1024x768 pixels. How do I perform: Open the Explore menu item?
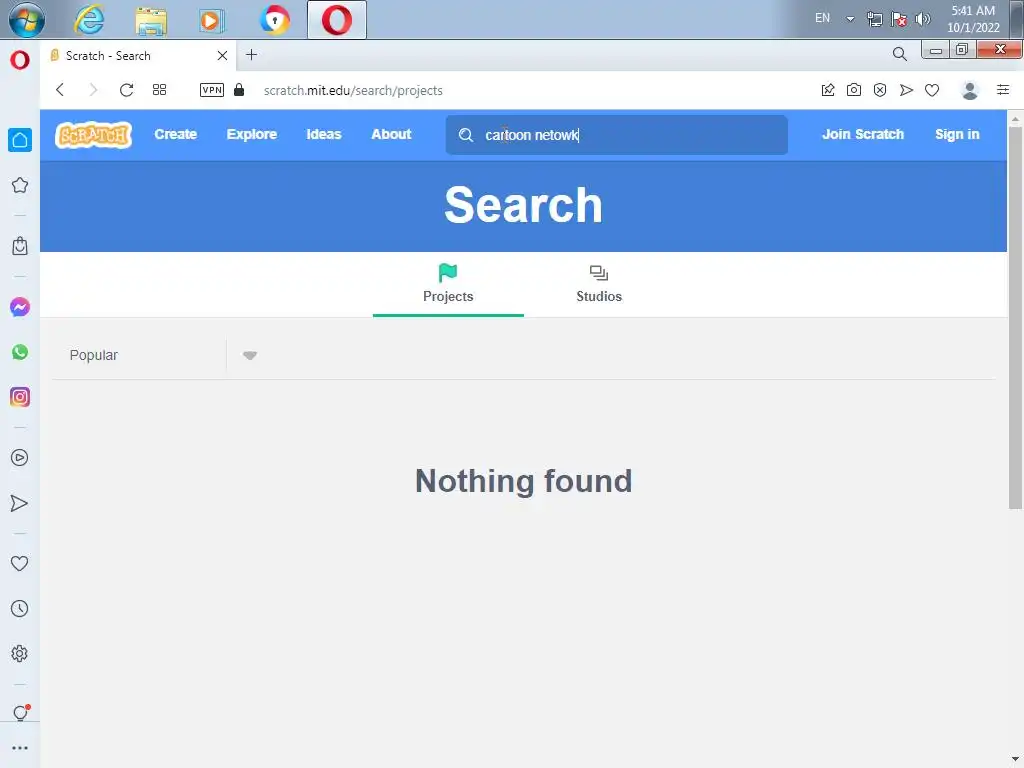pos(251,134)
